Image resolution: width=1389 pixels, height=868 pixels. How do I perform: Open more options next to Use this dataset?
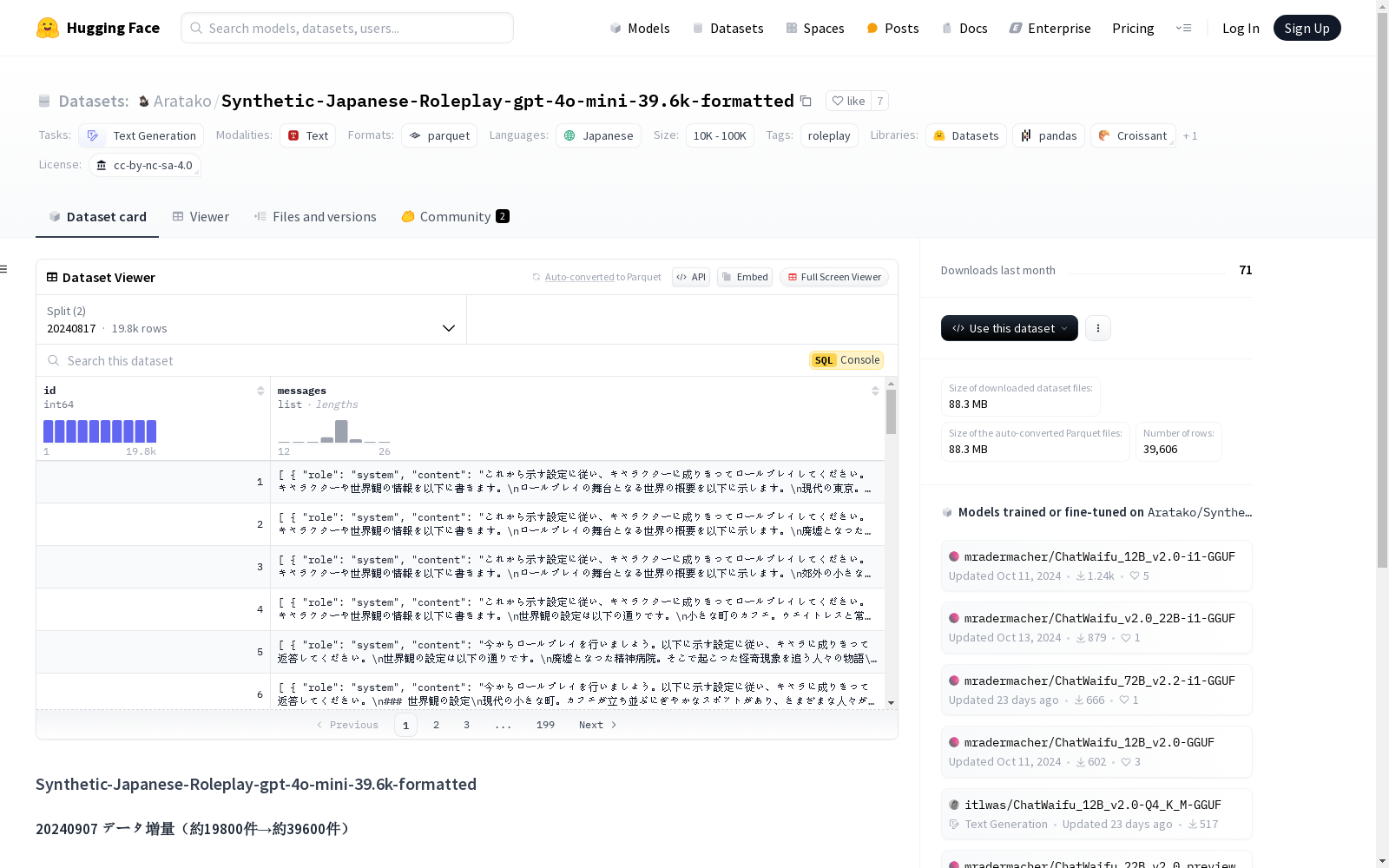click(x=1098, y=328)
